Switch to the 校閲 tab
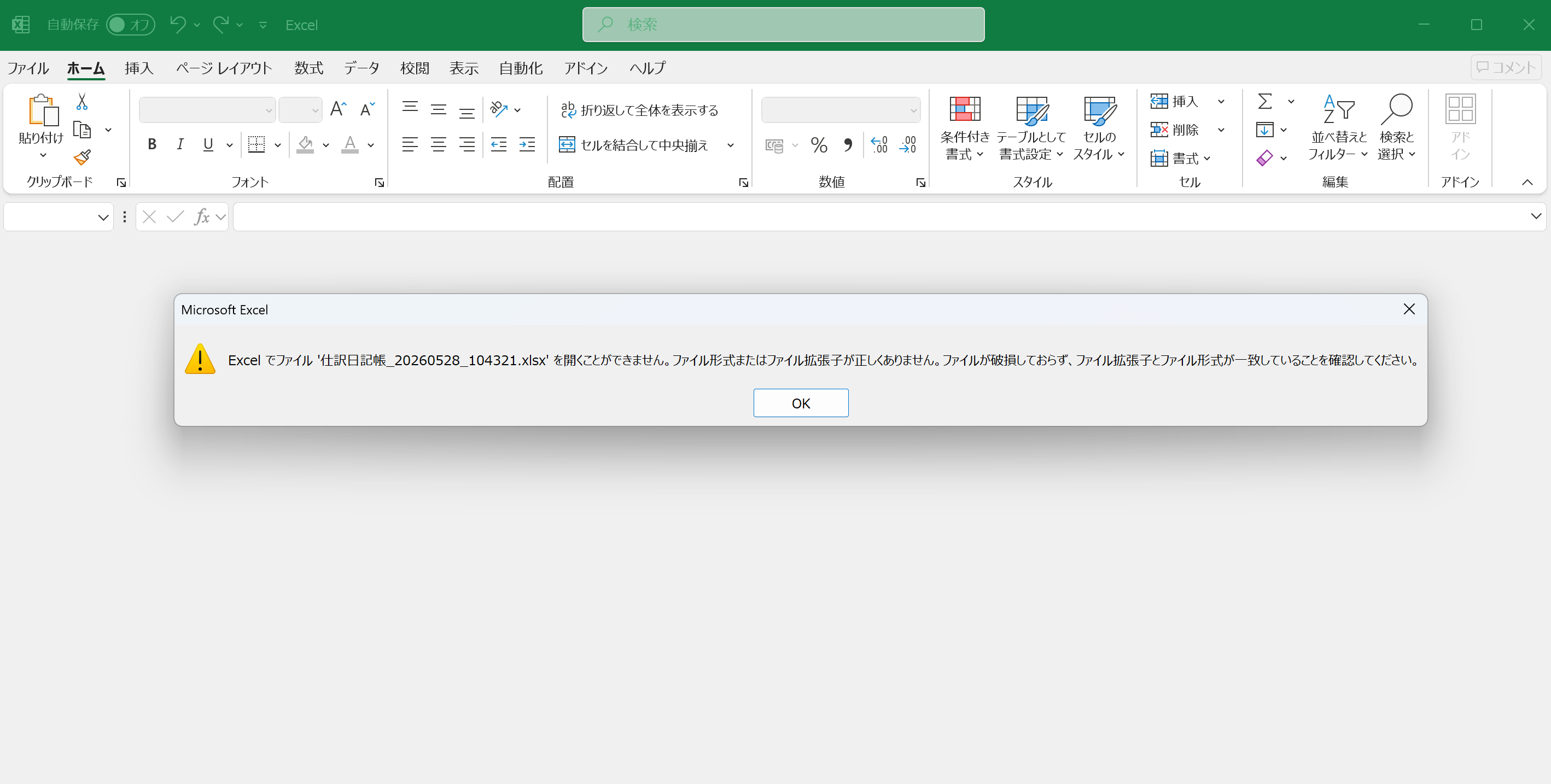 click(x=415, y=68)
